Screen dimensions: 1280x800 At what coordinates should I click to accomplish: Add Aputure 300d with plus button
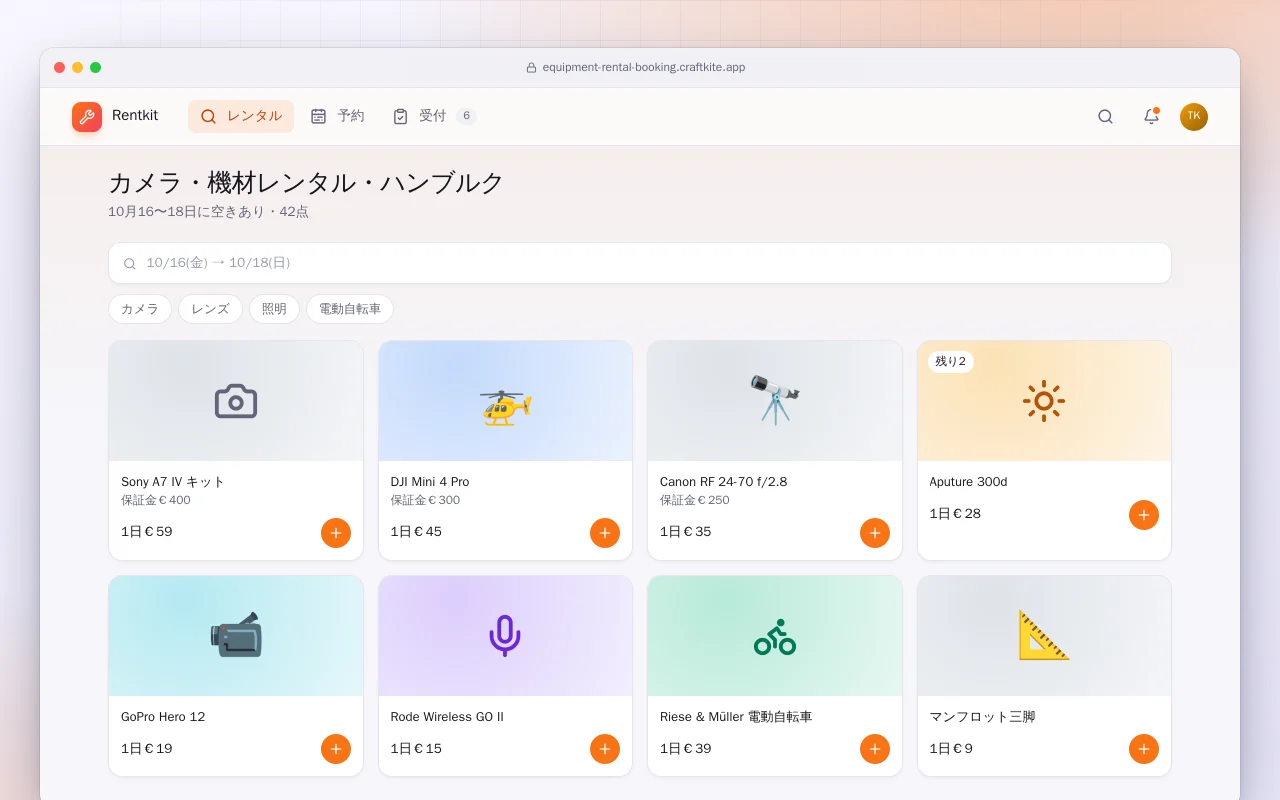1144,515
